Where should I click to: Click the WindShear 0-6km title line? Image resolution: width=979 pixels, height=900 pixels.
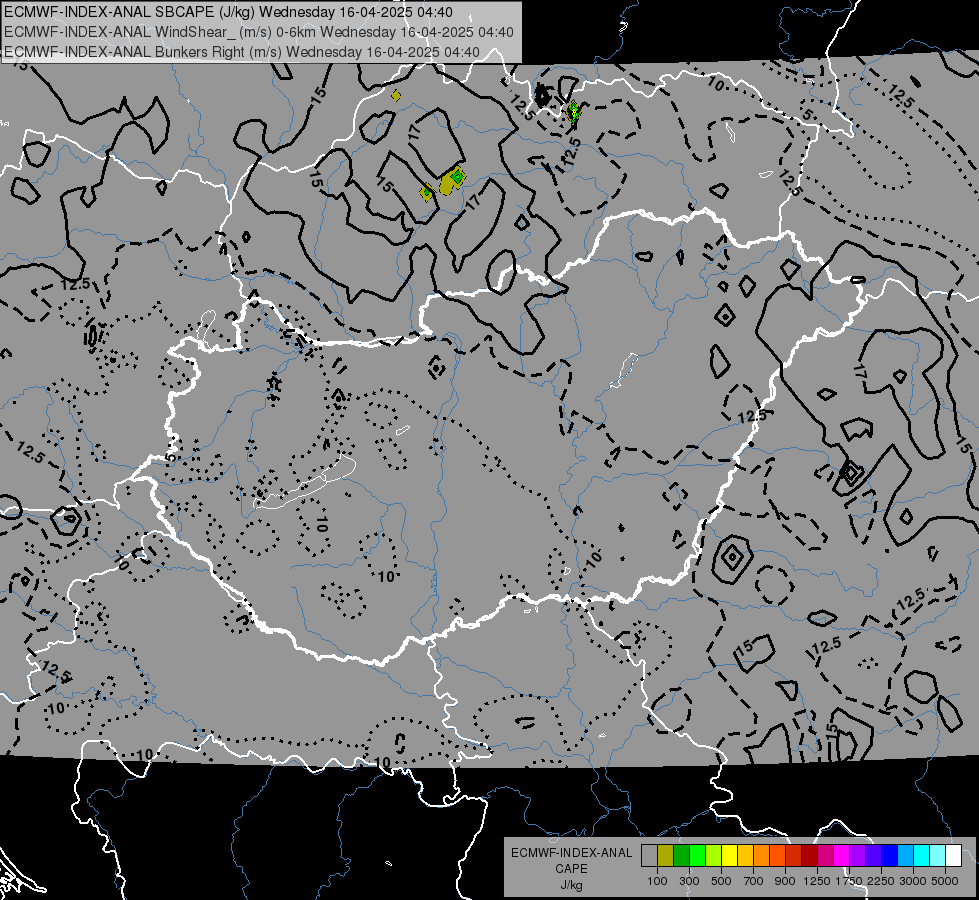[x=258, y=32]
